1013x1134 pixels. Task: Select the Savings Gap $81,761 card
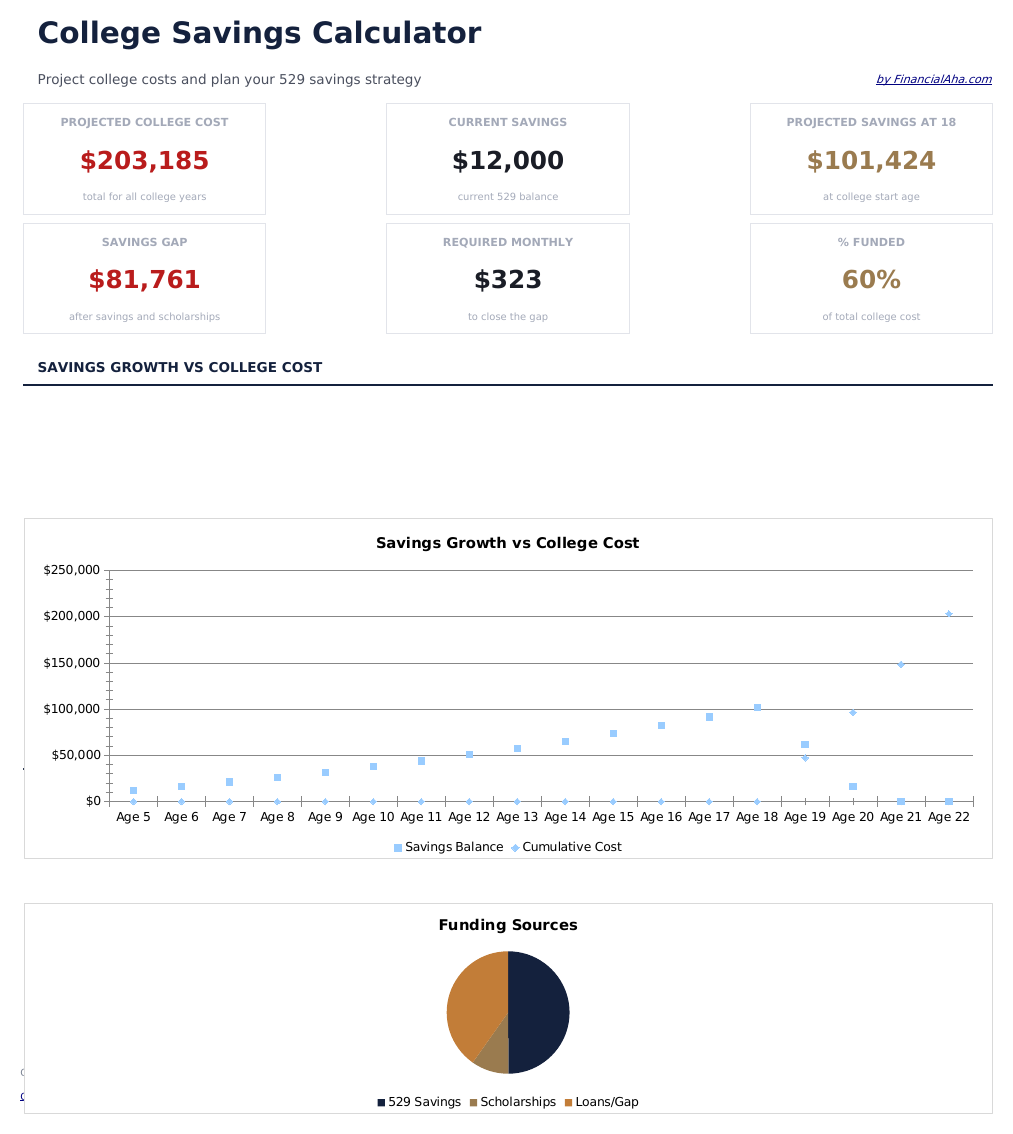[144, 279]
